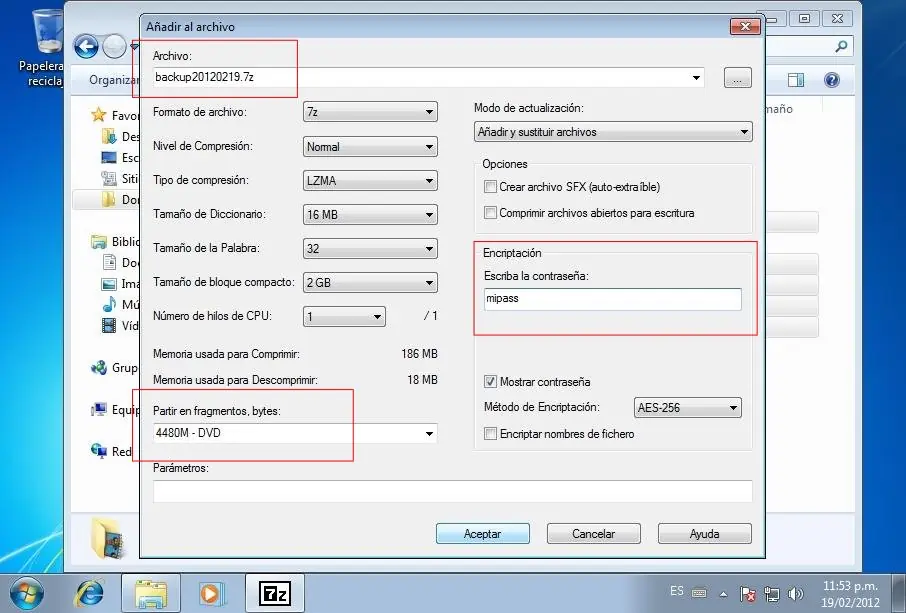Open the Windows Start menu orb
Image resolution: width=906 pixels, height=613 pixels.
(27, 594)
